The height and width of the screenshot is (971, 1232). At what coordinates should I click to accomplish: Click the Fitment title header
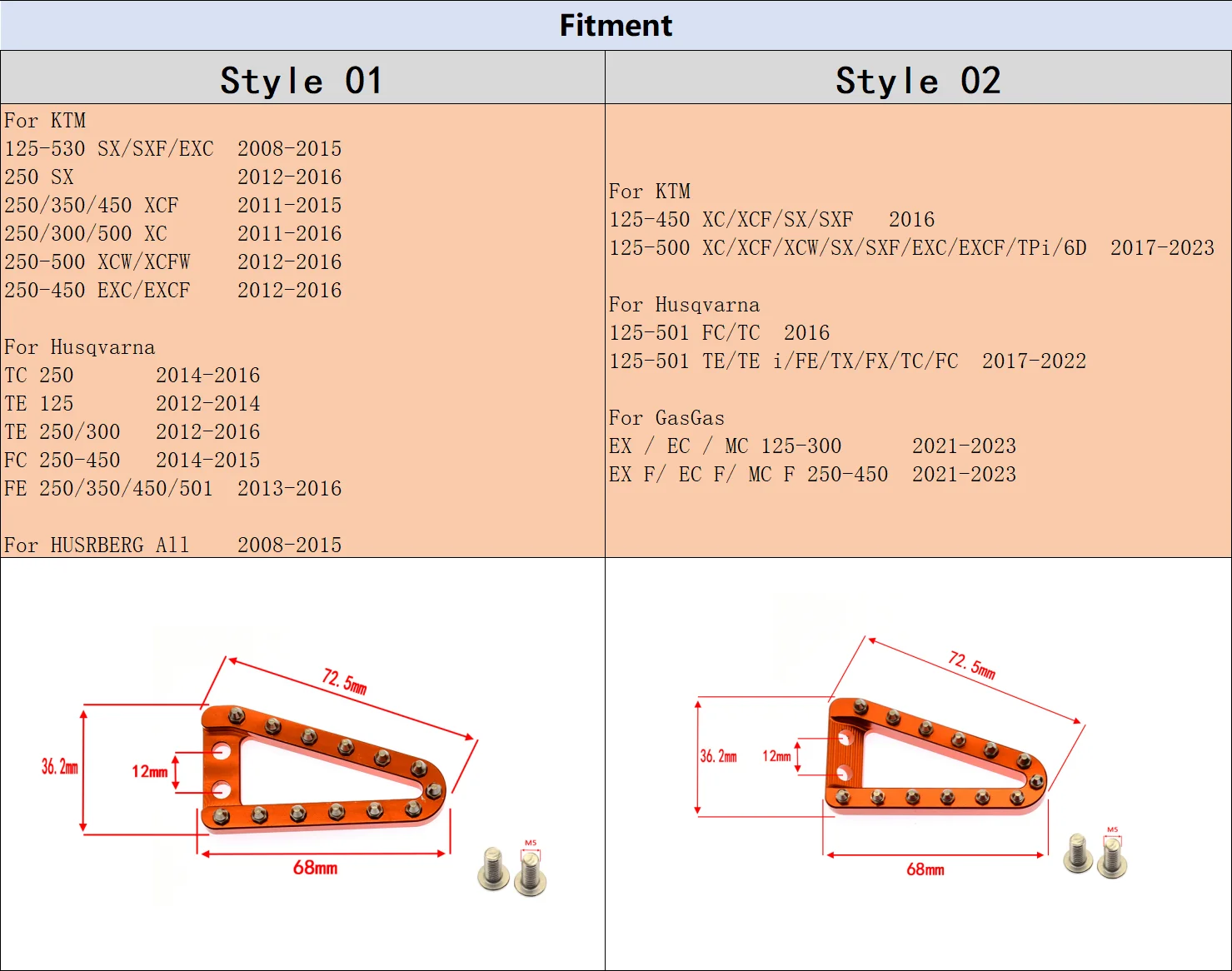point(616,25)
